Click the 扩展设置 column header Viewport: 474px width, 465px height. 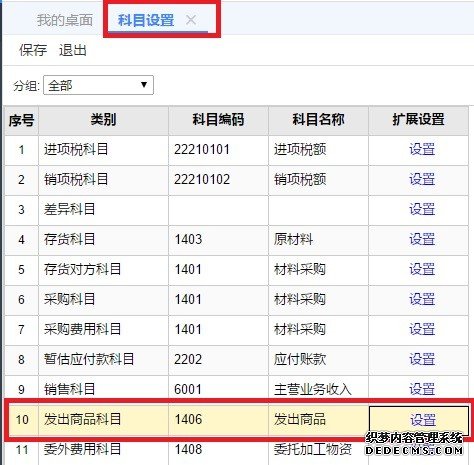coord(418,120)
